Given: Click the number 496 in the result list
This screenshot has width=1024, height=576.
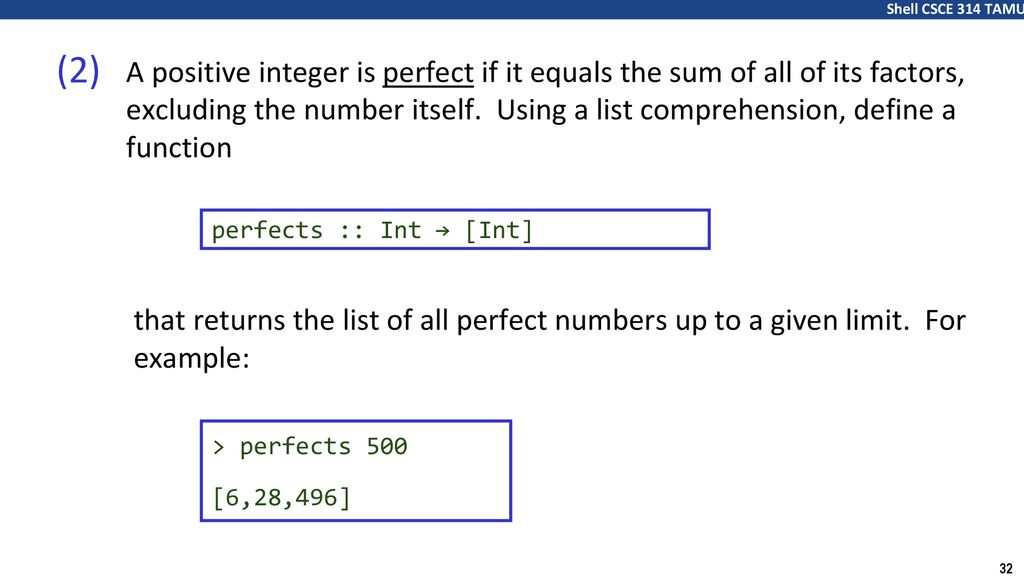Looking at the screenshot, I should pyautogui.click(x=316, y=498).
